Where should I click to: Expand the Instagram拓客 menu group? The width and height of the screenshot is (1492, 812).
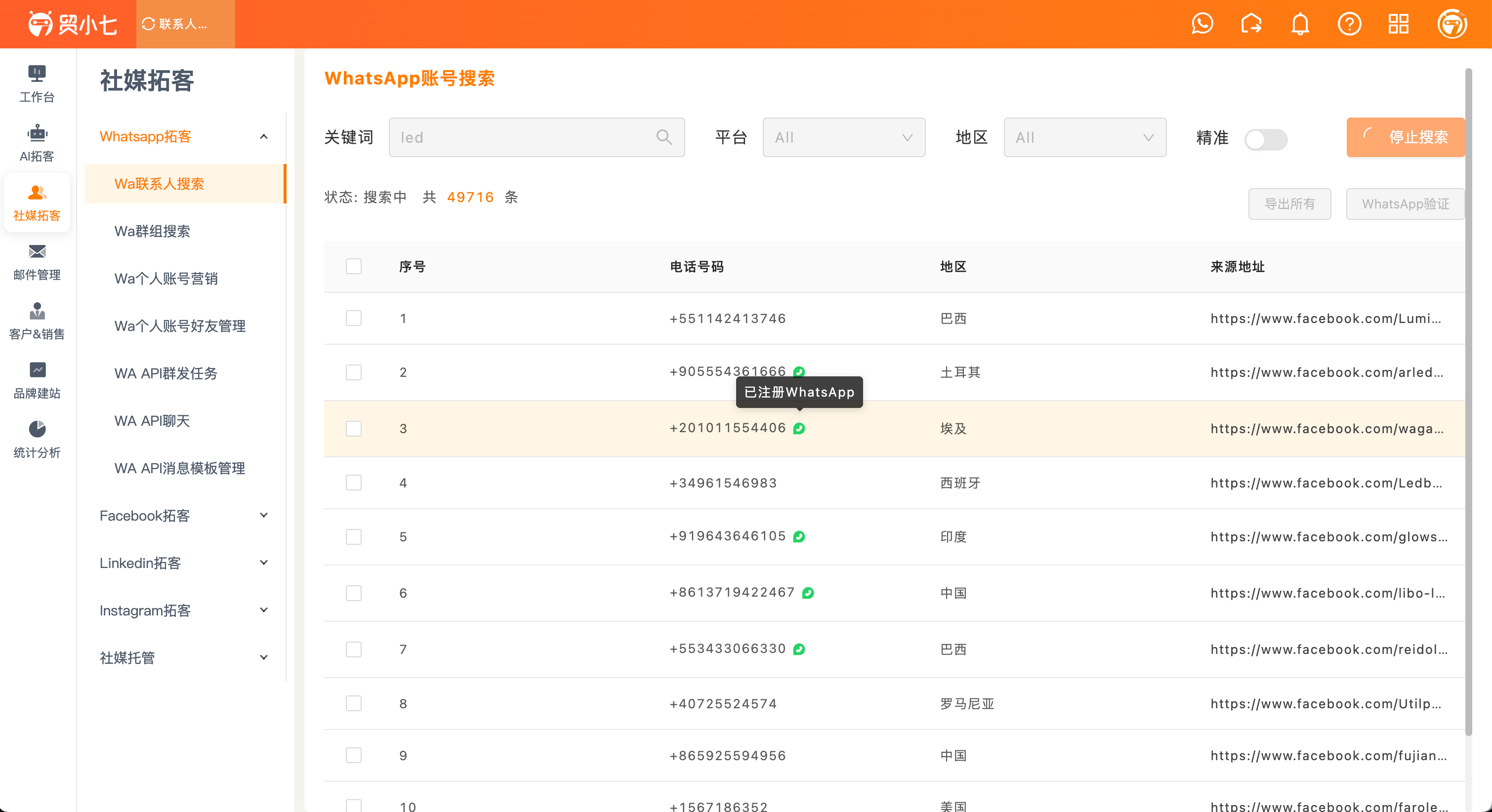185,610
